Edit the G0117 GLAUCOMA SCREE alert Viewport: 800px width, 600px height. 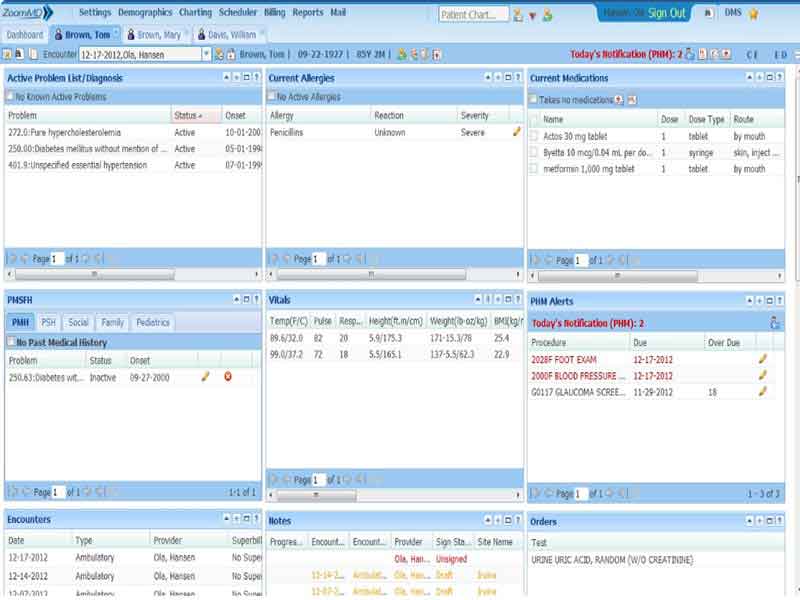[x=763, y=392]
